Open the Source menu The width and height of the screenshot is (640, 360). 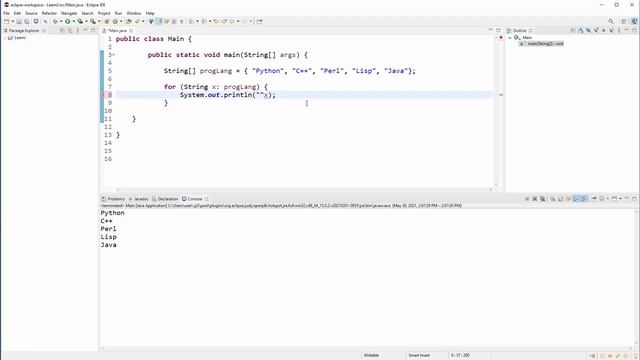point(31,13)
